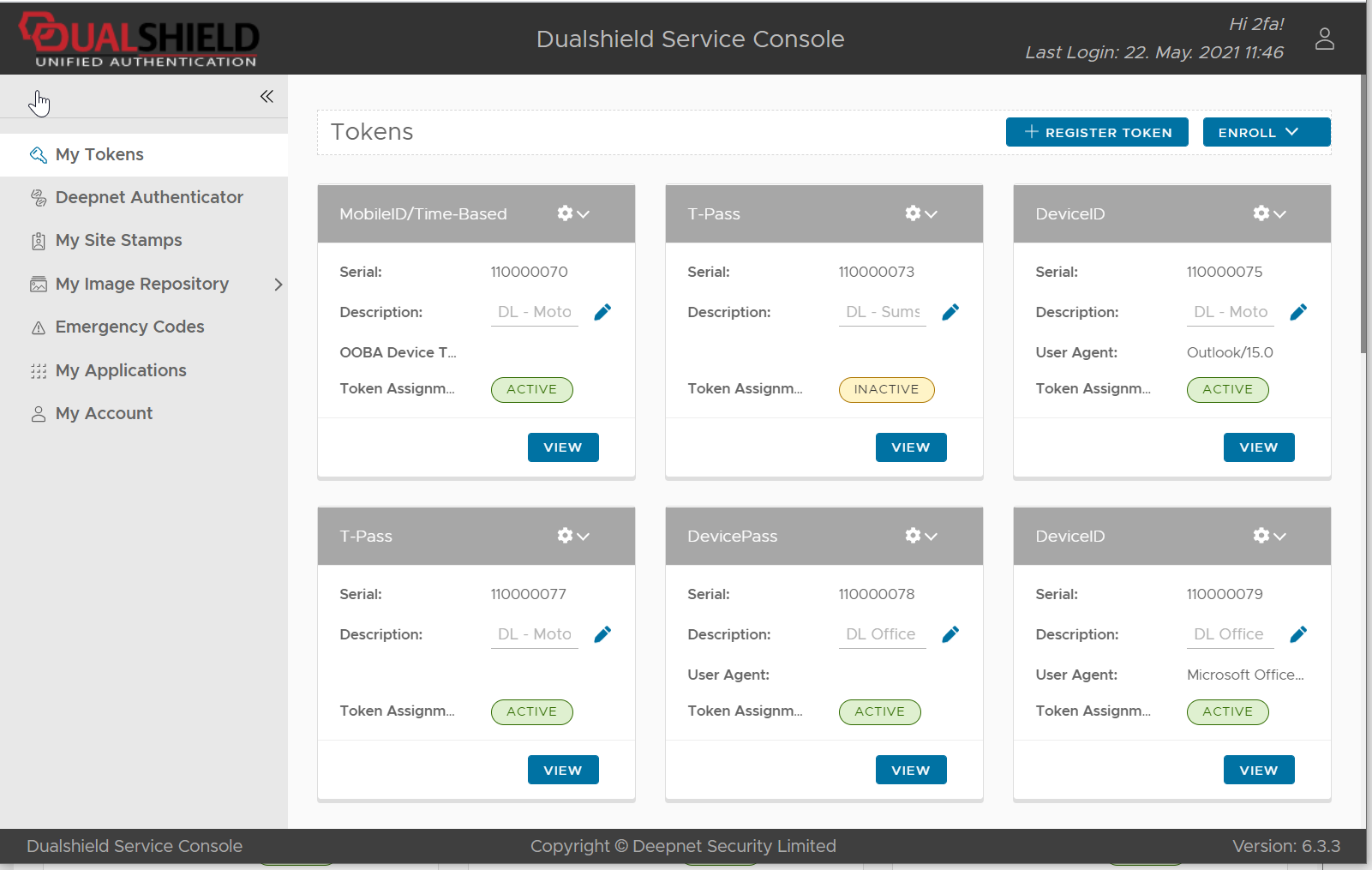Expand My Image Repository submenu arrow

click(278, 285)
